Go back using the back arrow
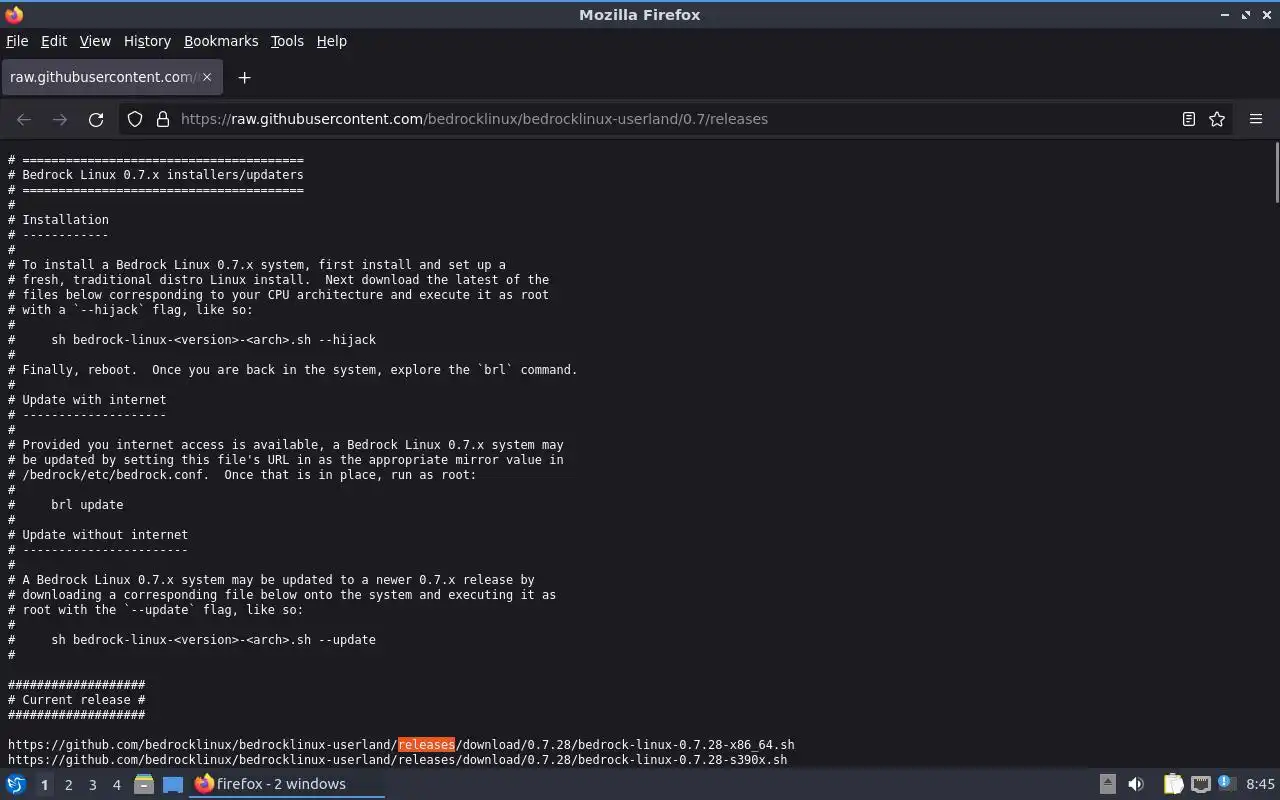The image size is (1280, 800). (x=24, y=119)
